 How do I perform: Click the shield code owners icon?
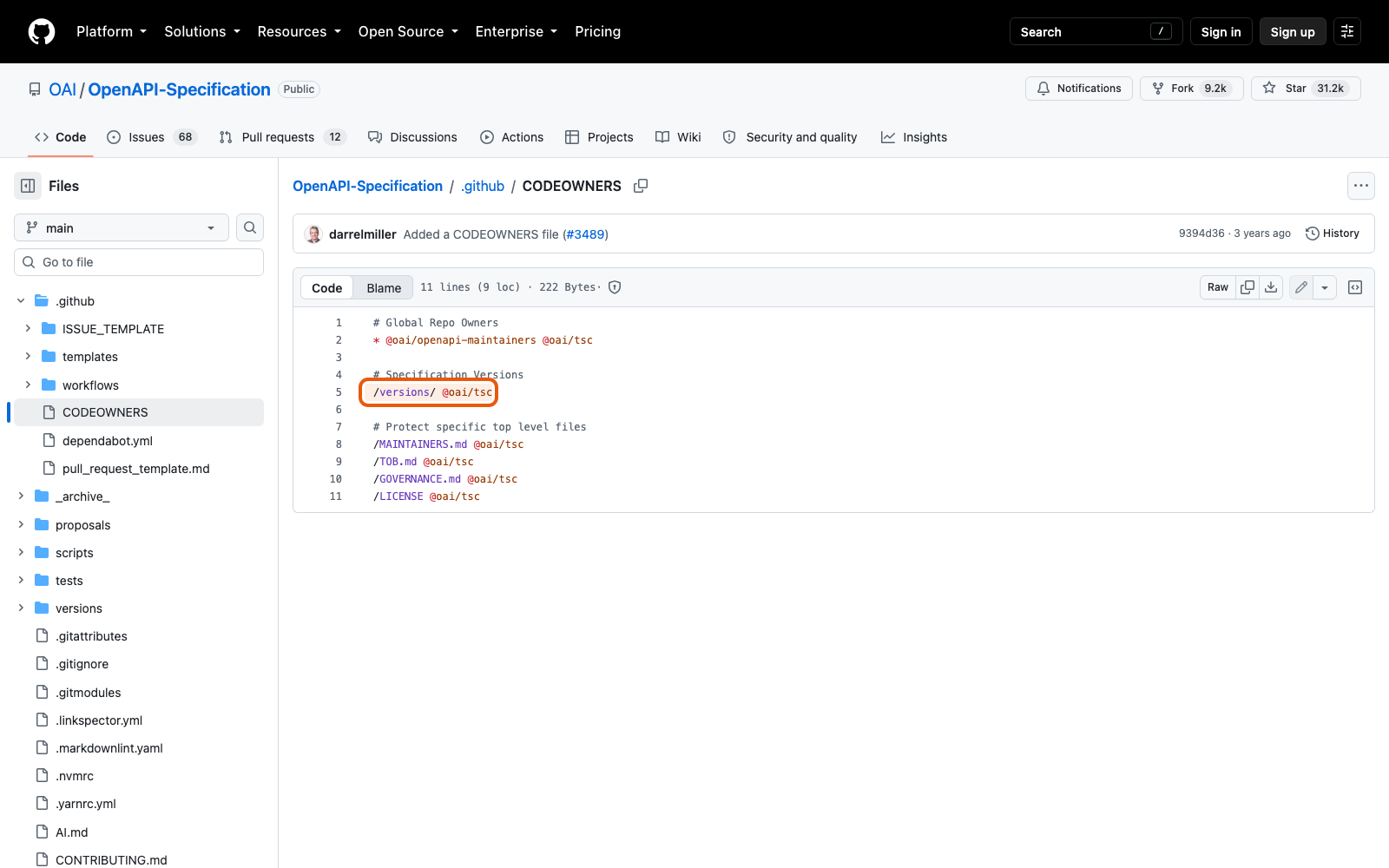[615, 287]
